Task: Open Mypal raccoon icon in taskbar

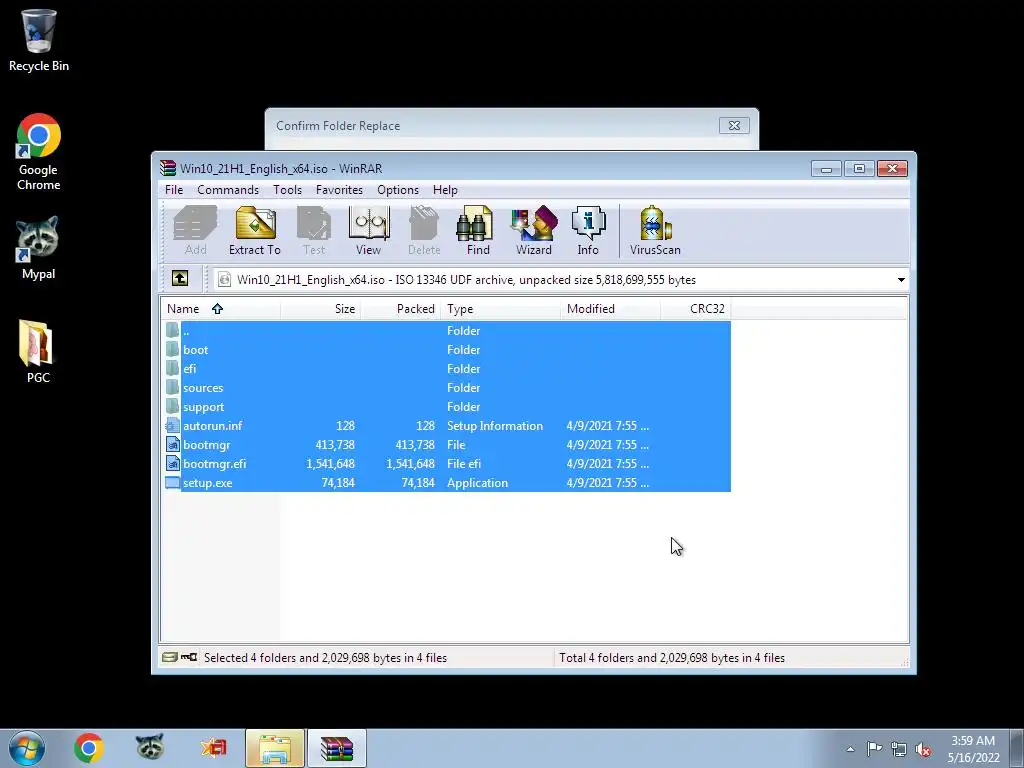Action: pyautogui.click(x=150, y=748)
